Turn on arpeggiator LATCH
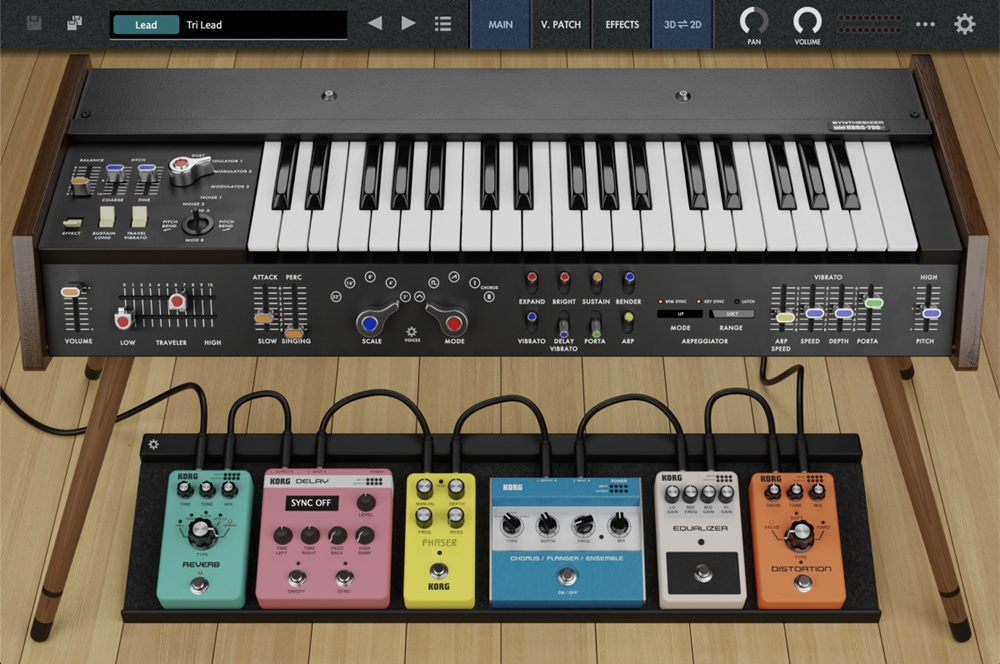The height and width of the screenshot is (664, 1000). pyautogui.click(x=736, y=301)
